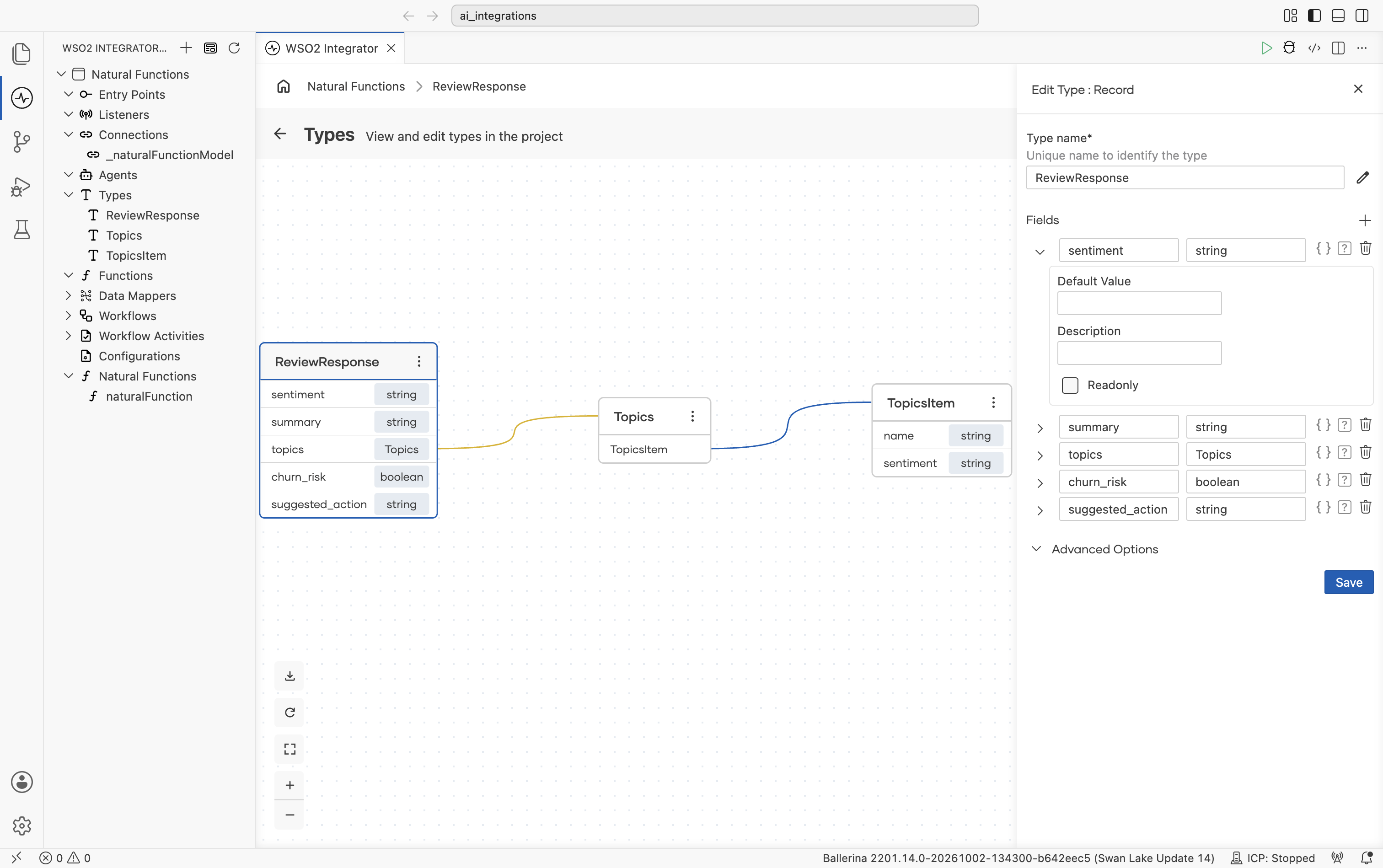Viewport: 1383px width, 868px height.
Task: Go to home via the house icon
Action: 284,86
